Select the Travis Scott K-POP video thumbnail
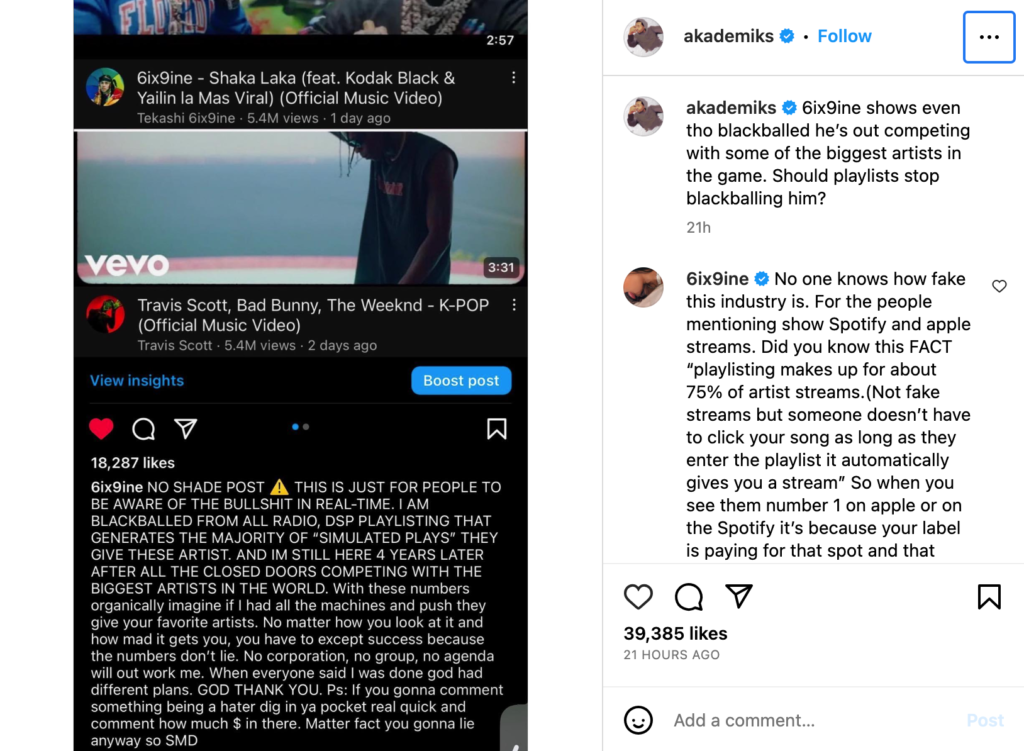 [300, 208]
